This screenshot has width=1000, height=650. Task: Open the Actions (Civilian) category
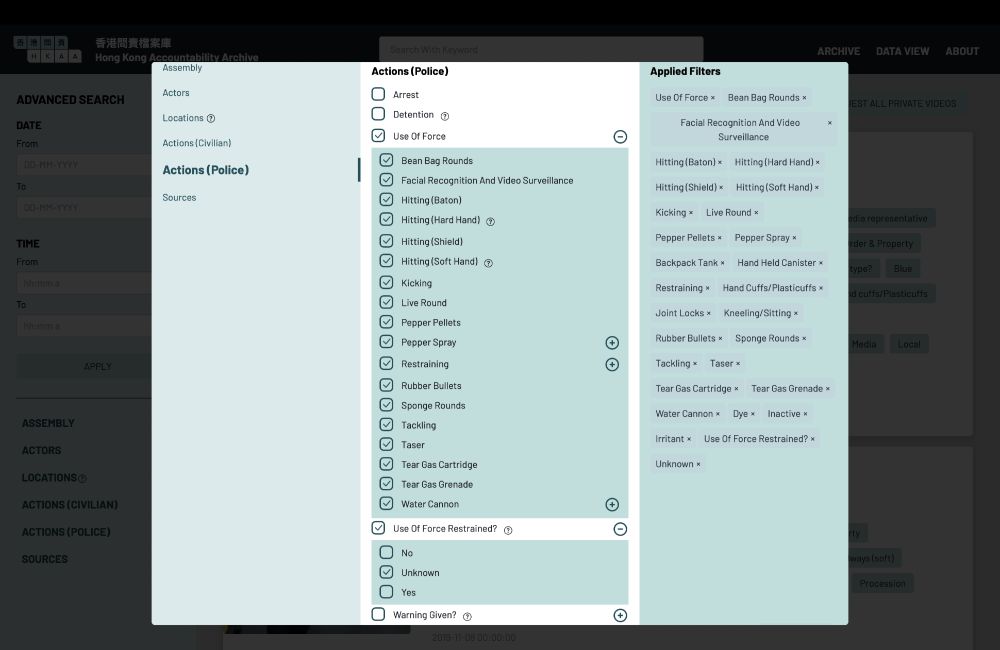(x=197, y=144)
